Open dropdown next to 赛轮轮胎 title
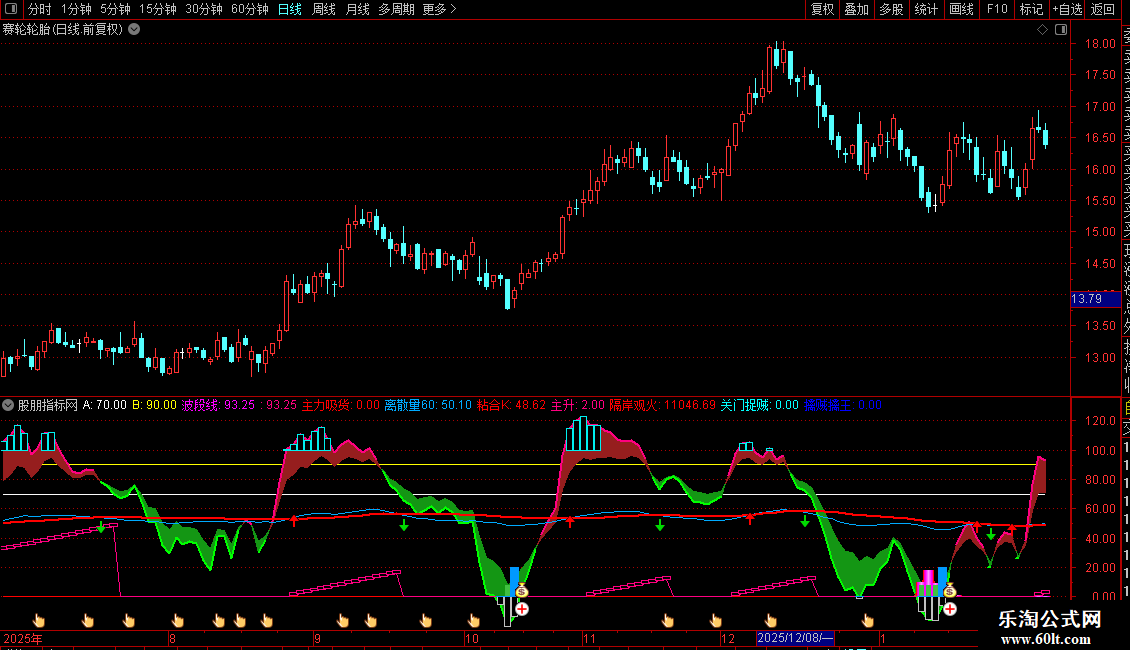The image size is (1130, 650). pos(134,30)
